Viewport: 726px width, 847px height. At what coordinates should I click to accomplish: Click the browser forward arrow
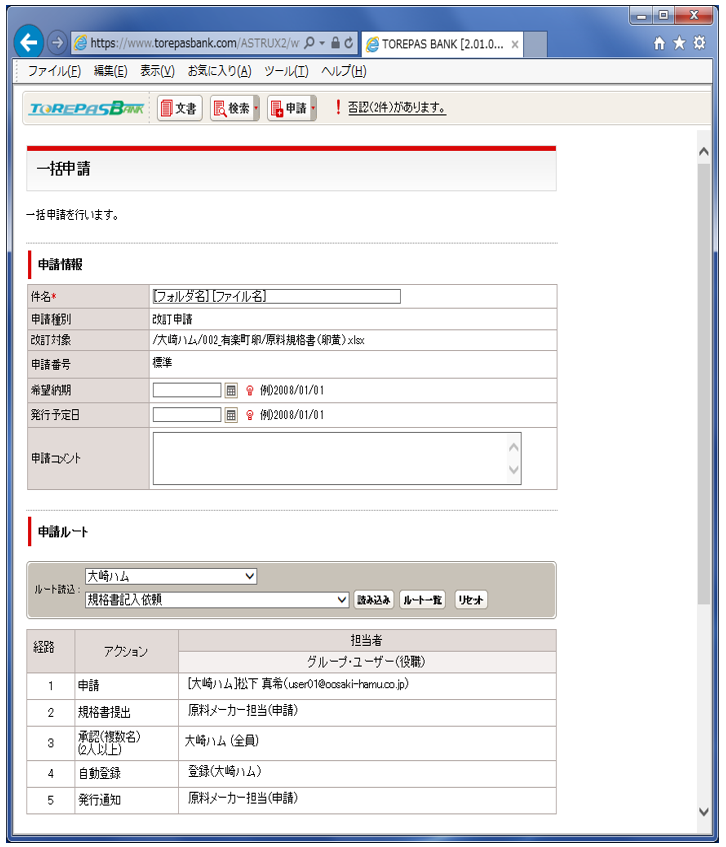[57, 42]
